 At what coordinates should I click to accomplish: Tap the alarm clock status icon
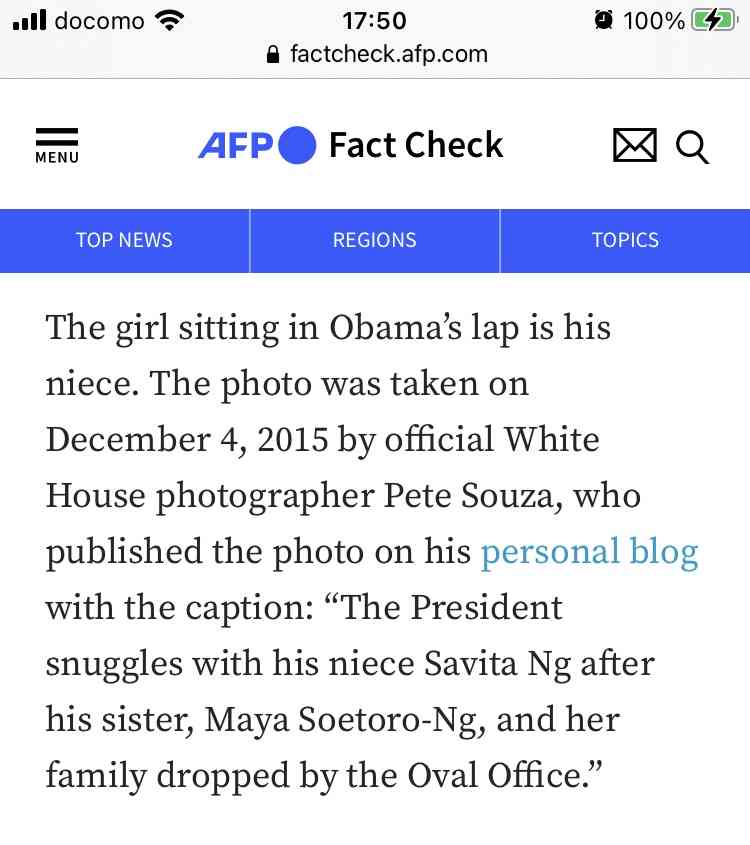(x=603, y=20)
